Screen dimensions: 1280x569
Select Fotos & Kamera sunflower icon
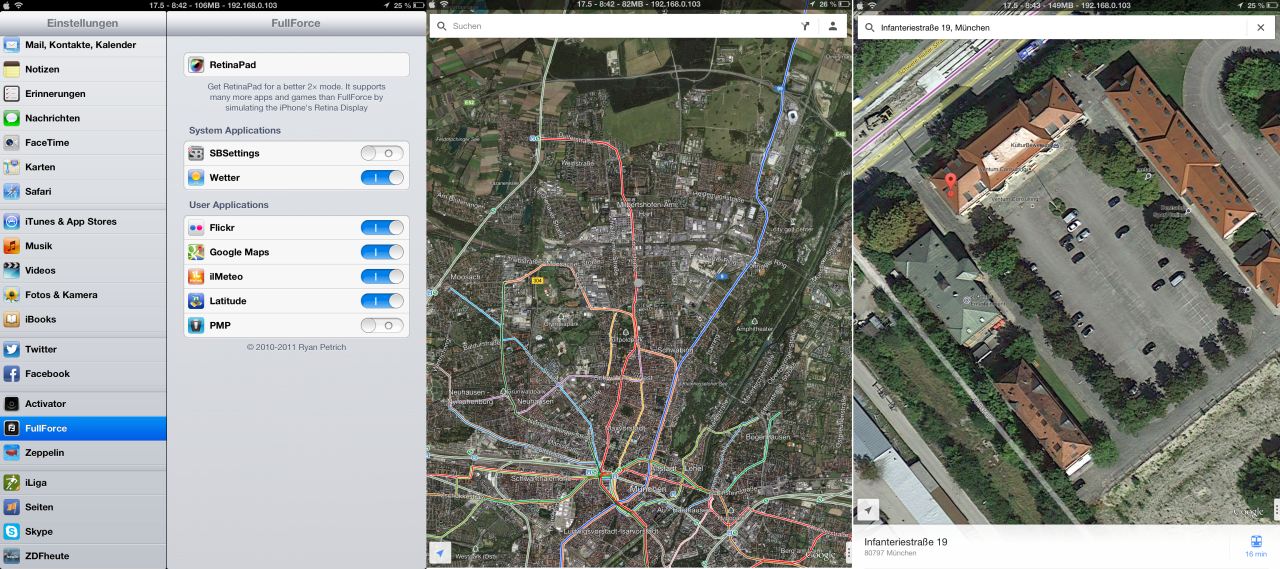coord(11,295)
